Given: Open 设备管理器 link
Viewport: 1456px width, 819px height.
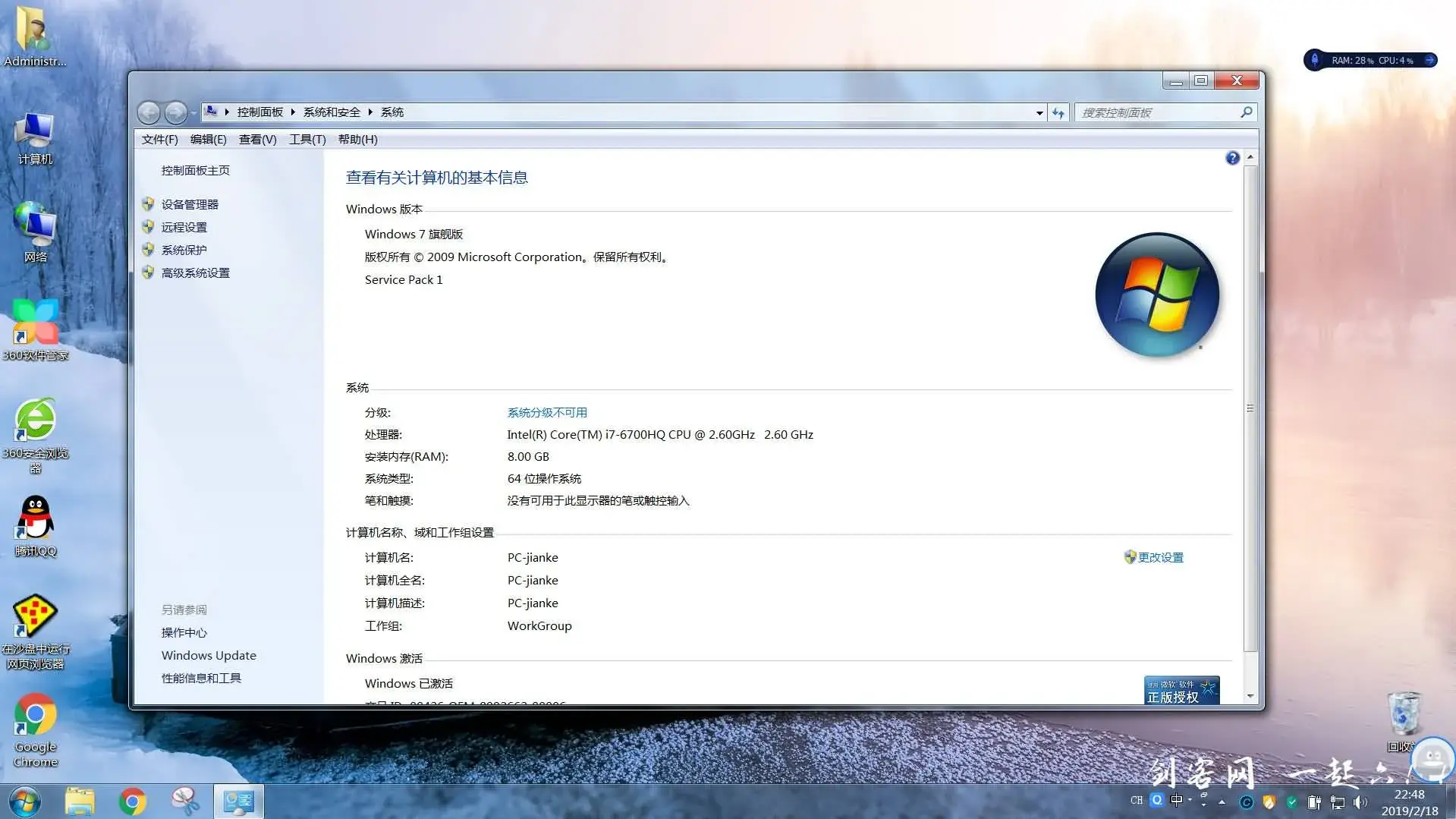Looking at the screenshot, I should tap(190, 204).
